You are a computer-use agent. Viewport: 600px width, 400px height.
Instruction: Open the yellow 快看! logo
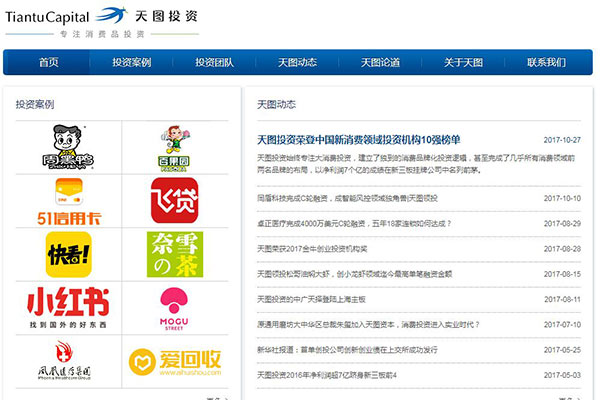tap(68, 254)
